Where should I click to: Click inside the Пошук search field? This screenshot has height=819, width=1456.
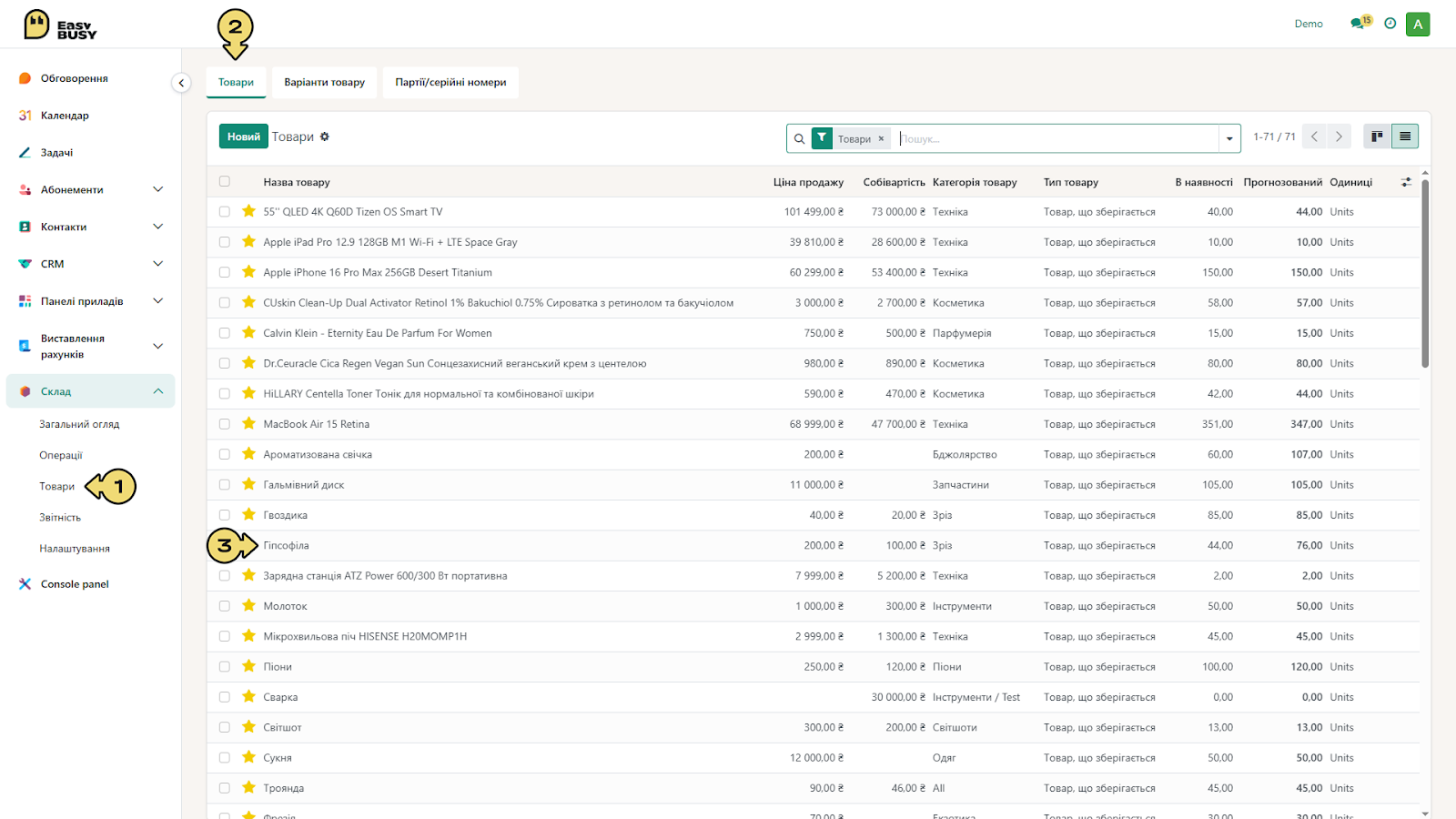(1057, 138)
